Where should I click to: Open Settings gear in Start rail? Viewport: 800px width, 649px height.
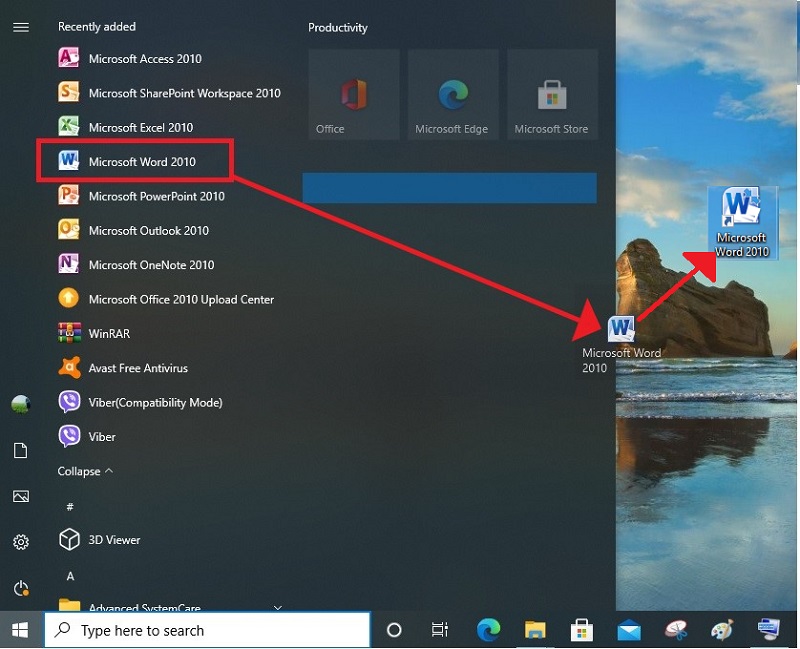[x=20, y=542]
